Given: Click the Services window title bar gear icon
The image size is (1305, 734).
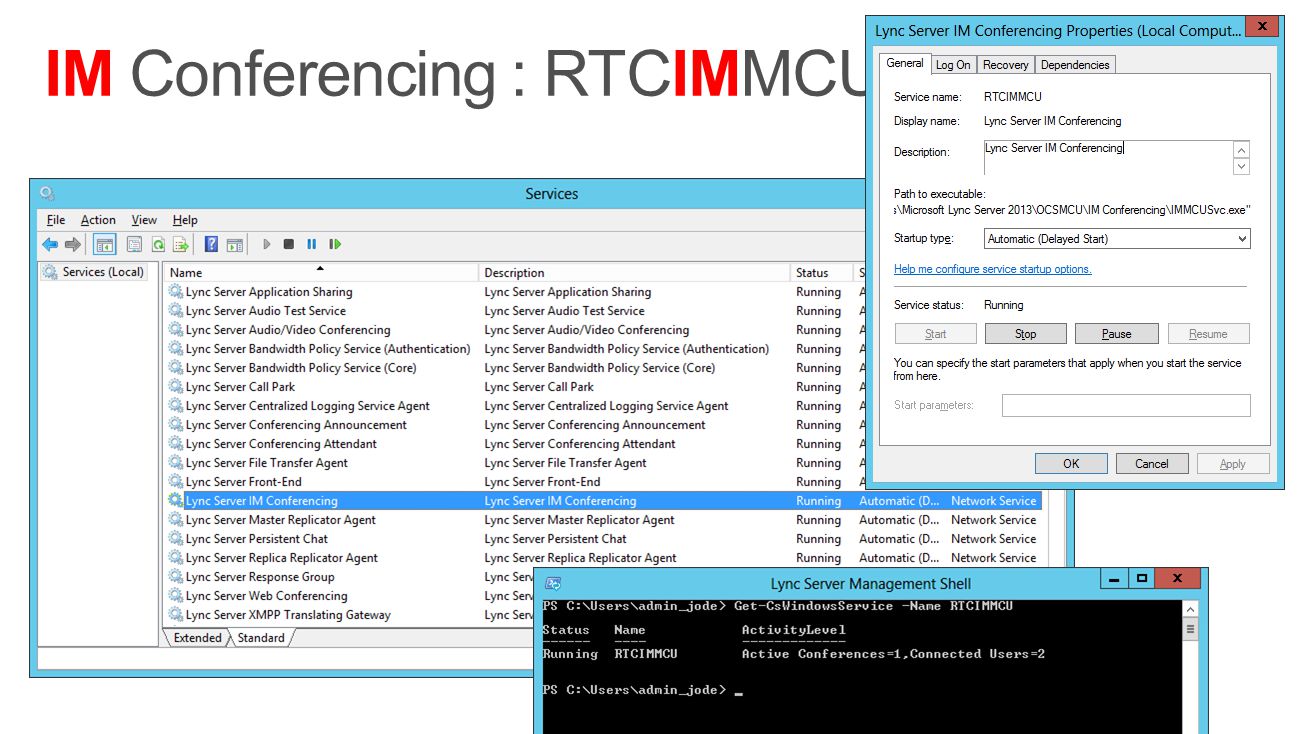Looking at the screenshot, I should click(47, 193).
